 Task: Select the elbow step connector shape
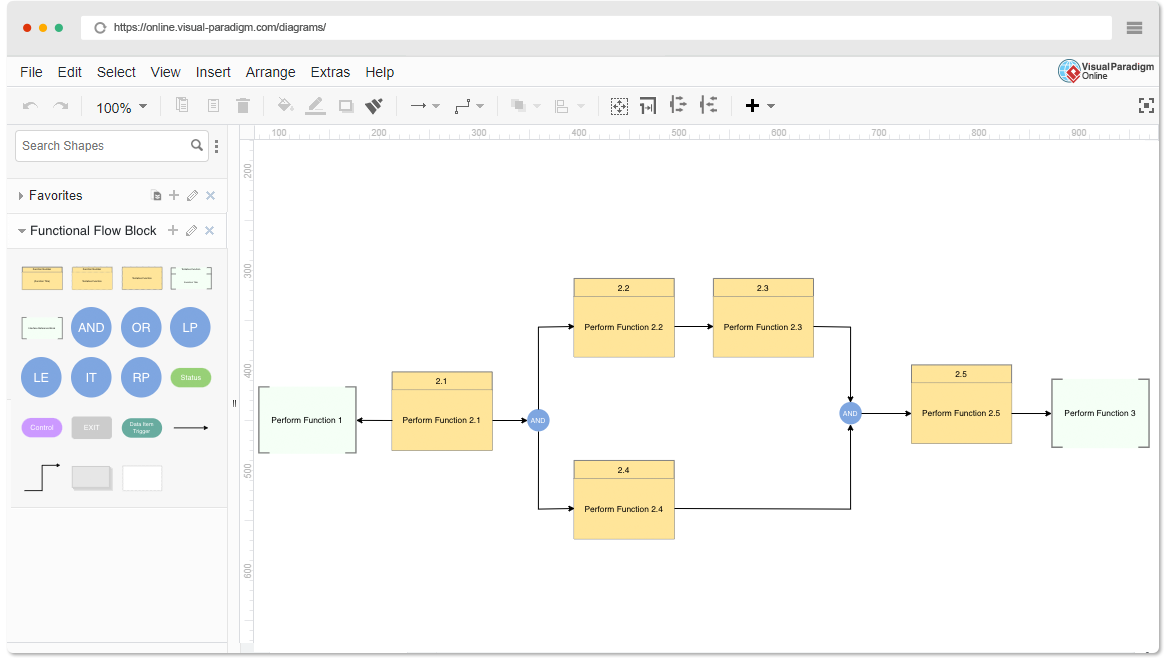[42, 478]
